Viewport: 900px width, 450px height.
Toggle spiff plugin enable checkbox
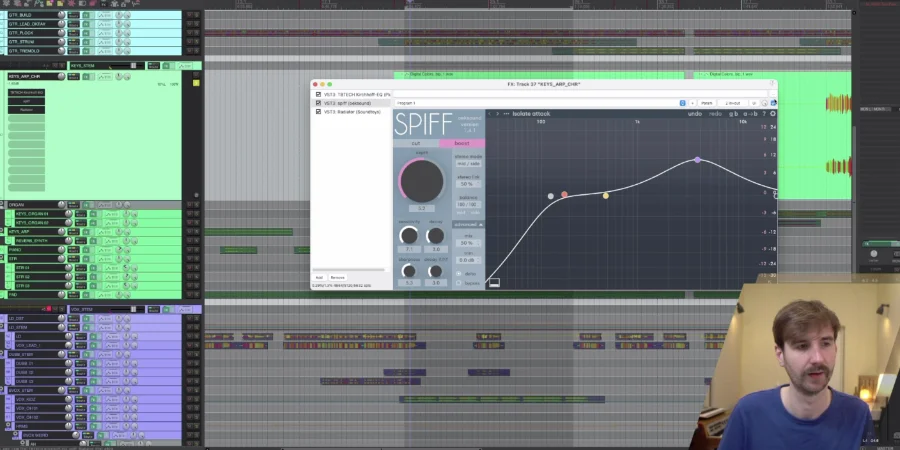[318, 103]
